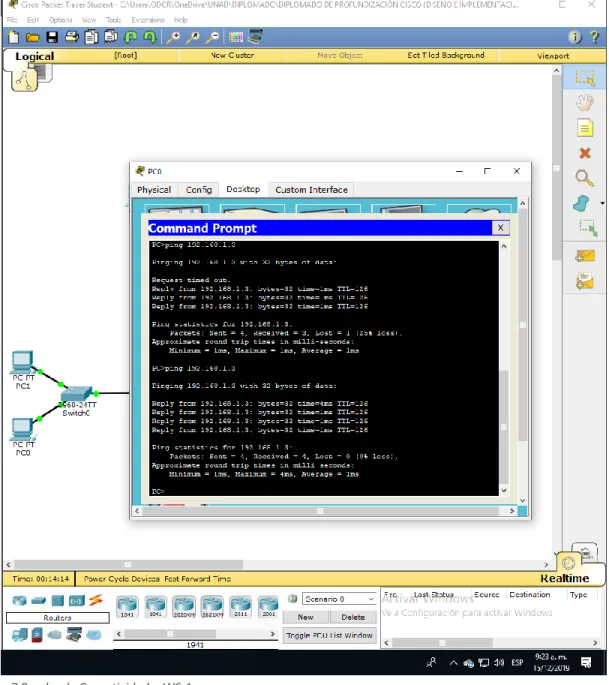Open the Options menu
This screenshot has width=609, height=685.
click(x=60, y=20)
